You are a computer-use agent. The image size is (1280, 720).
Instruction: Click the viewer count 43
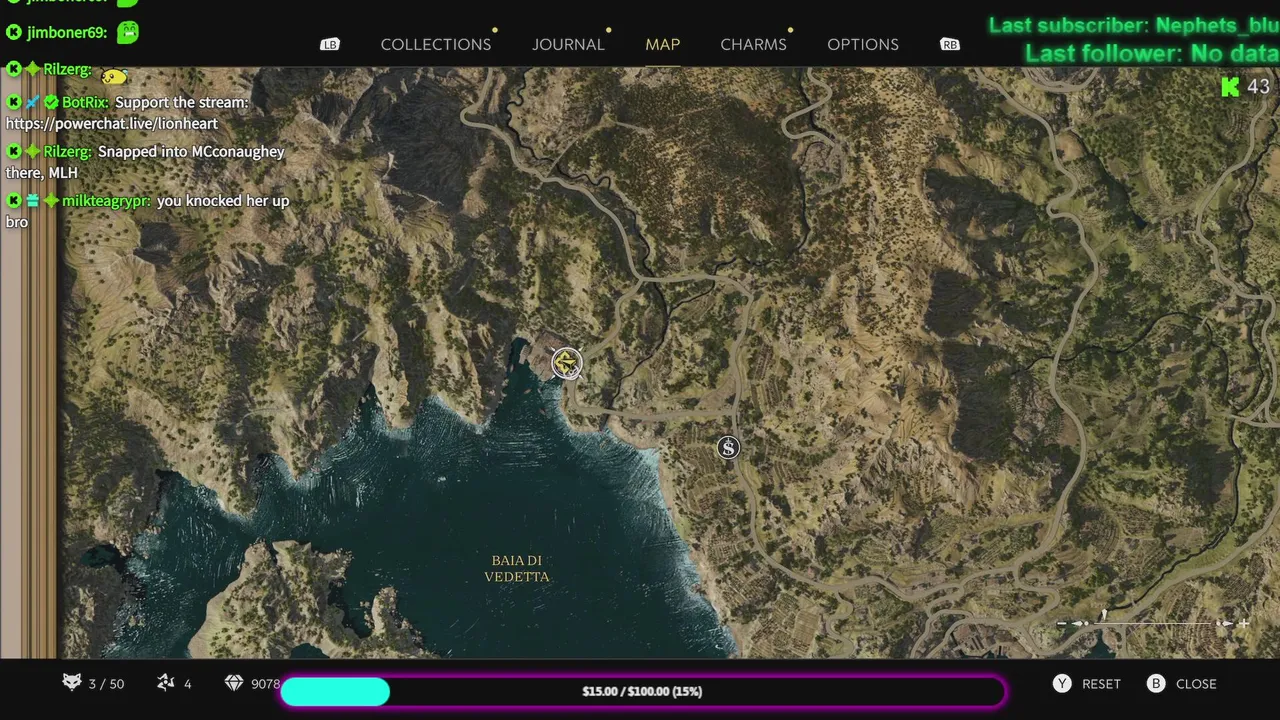pyautogui.click(x=1258, y=87)
